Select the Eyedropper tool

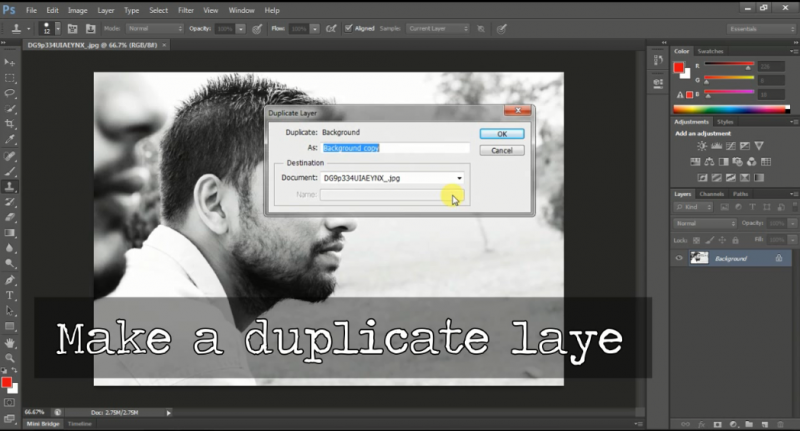10,140
